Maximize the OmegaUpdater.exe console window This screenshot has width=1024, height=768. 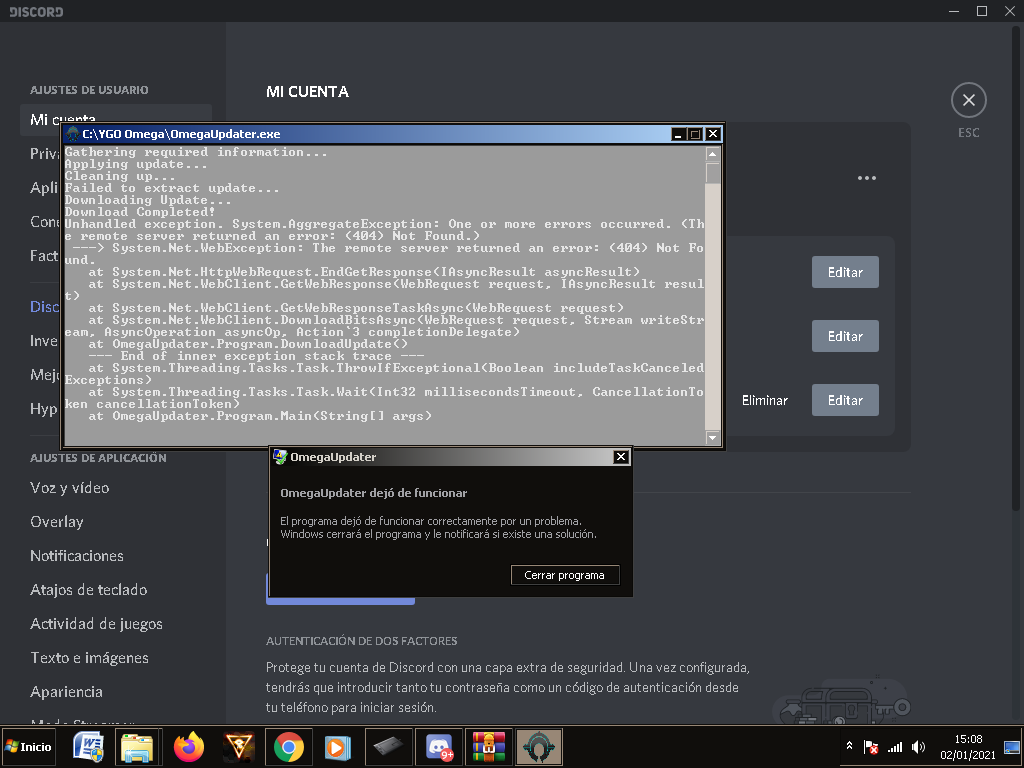(696, 134)
